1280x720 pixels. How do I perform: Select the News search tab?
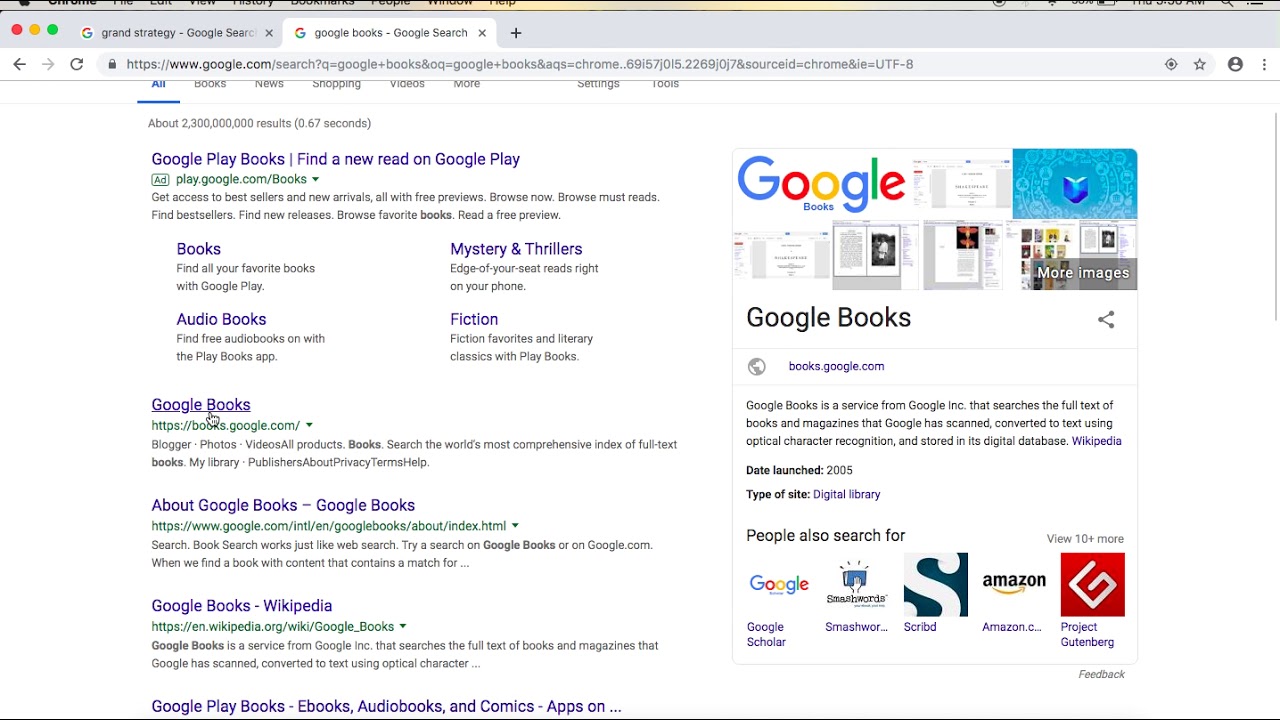click(x=269, y=84)
